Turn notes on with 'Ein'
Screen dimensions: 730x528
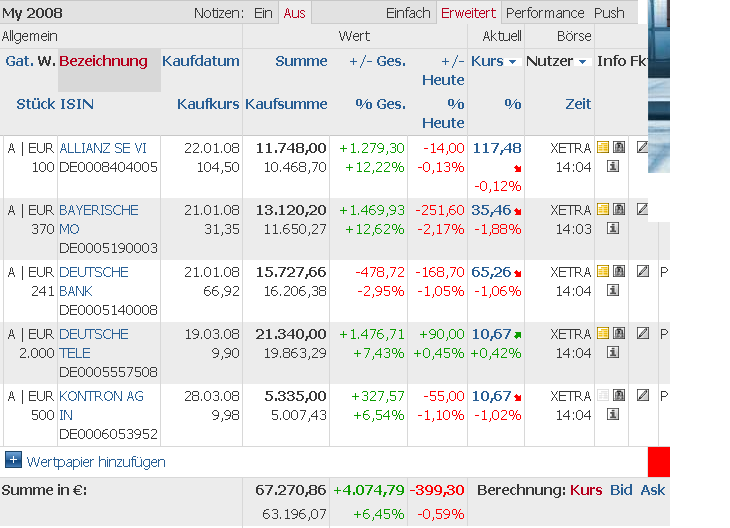click(263, 13)
